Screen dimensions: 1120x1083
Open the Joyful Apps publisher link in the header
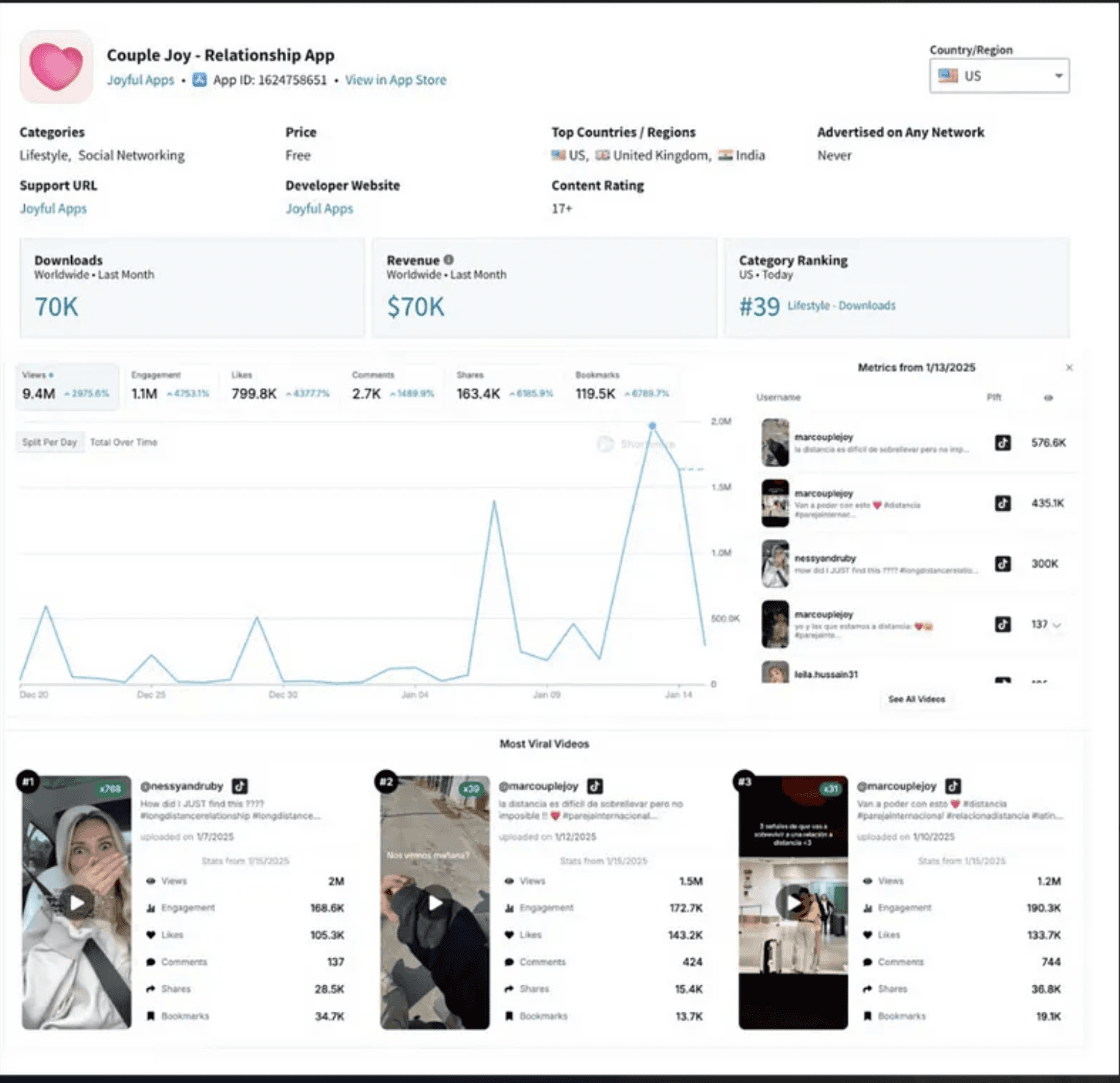(140, 80)
